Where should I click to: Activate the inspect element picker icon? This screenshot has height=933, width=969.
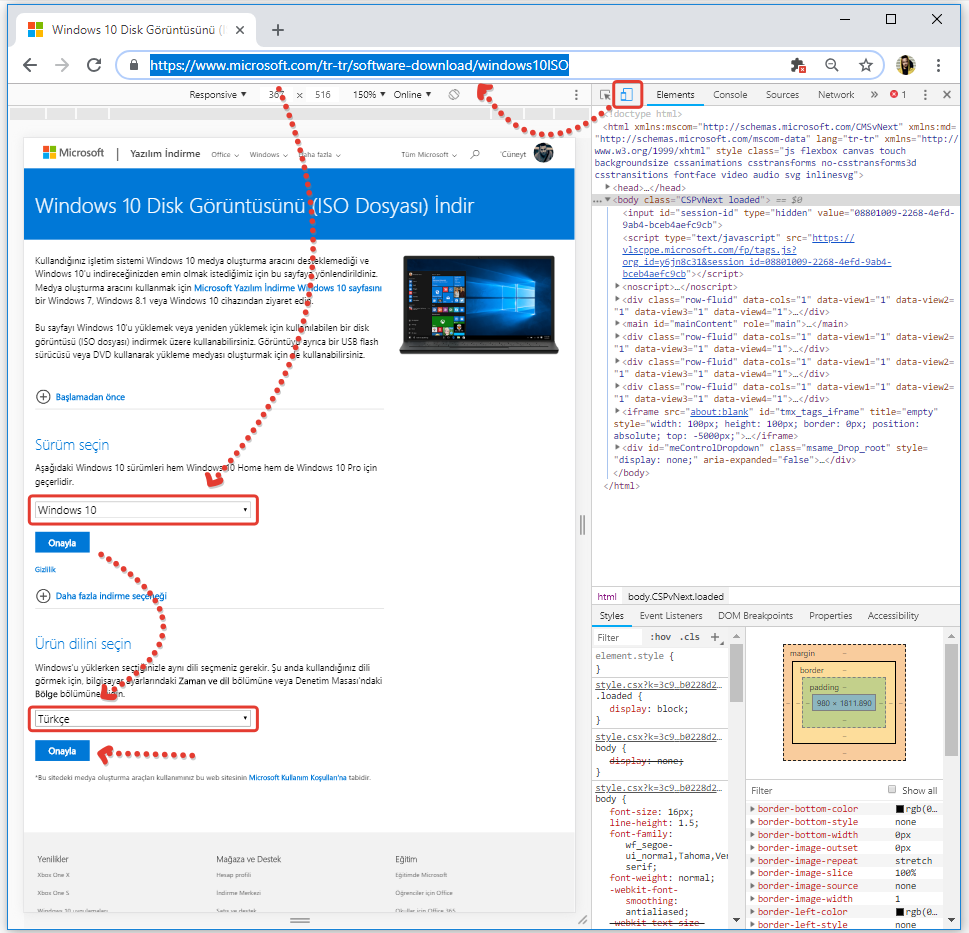605,95
